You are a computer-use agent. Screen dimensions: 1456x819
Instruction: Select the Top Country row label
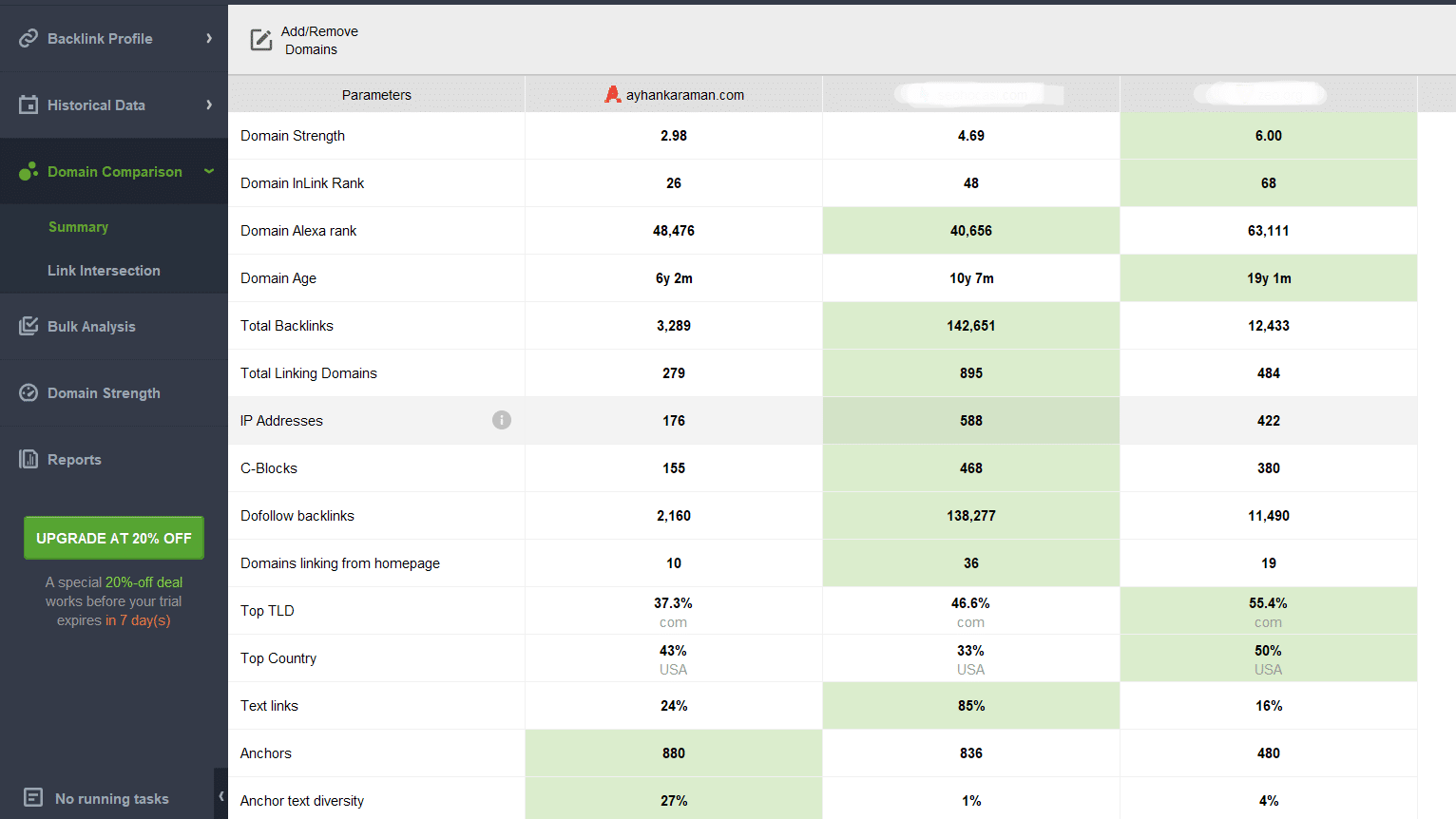278,658
